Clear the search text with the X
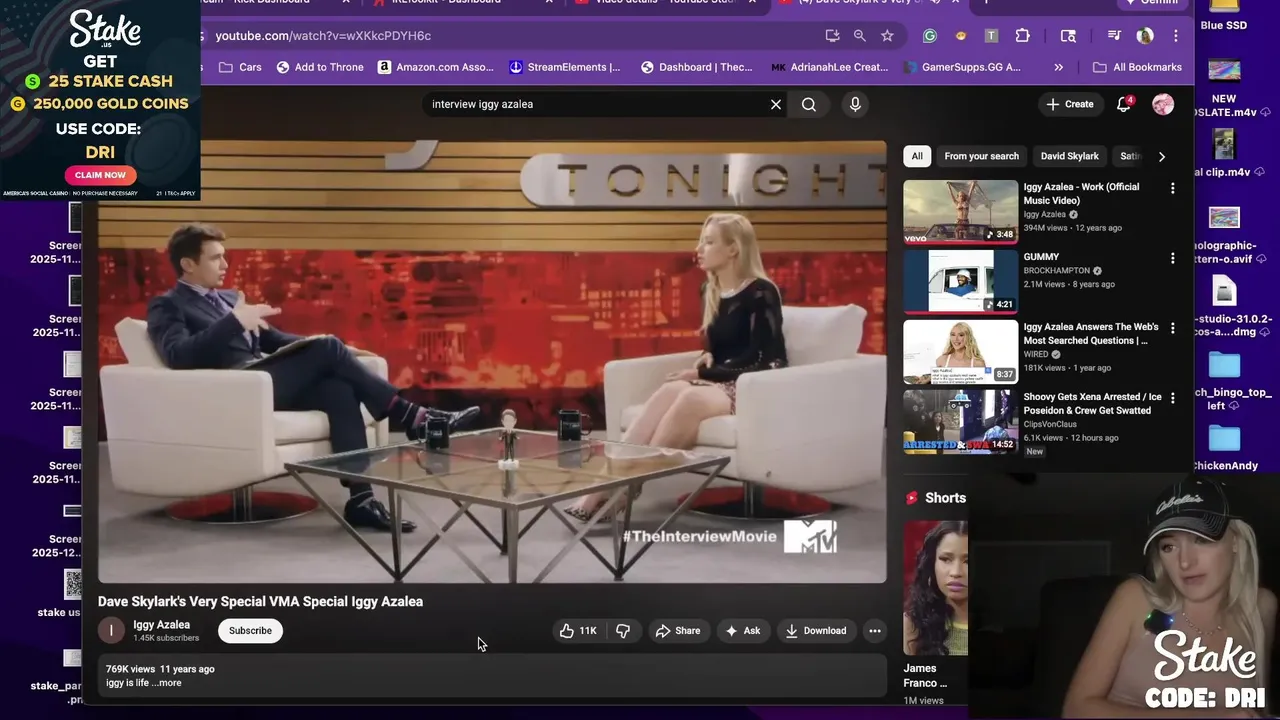 pyautogui.click(x=775, y=104)
